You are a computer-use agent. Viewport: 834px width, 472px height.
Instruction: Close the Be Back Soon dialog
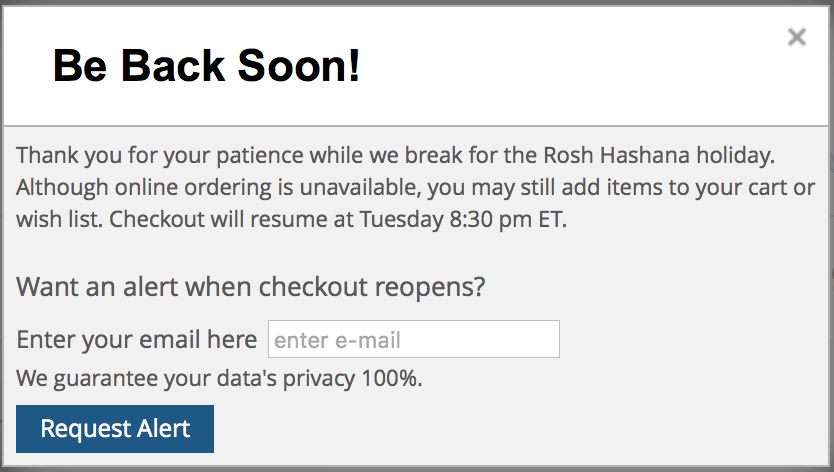coord(796,38)
